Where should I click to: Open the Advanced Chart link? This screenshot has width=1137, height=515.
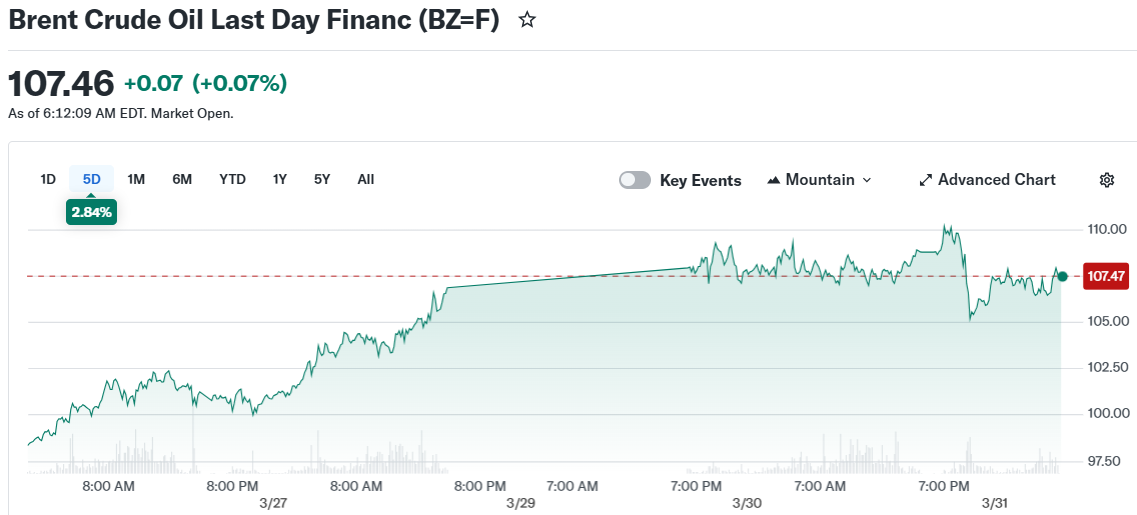996,180
